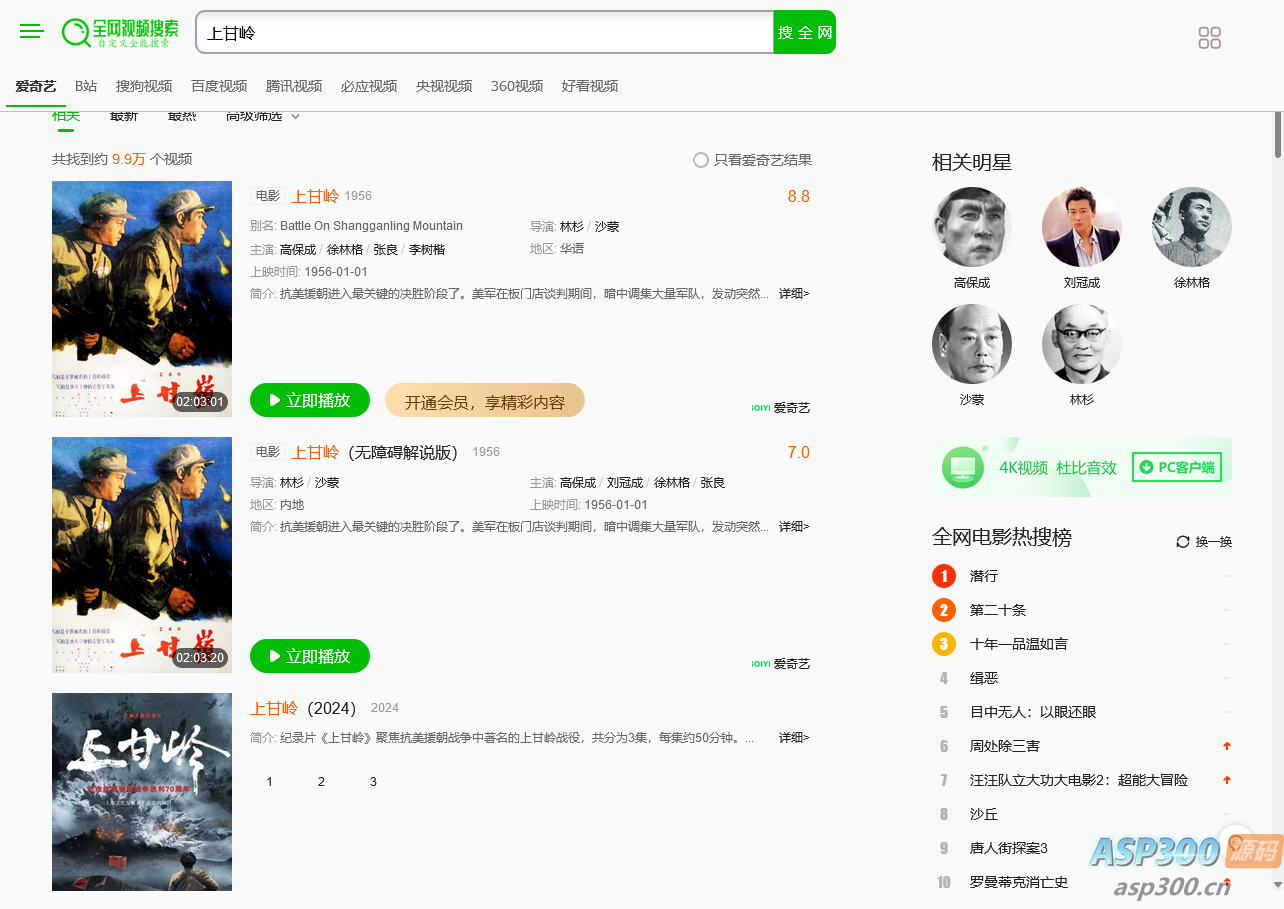
Task: Click the 爱奇艺 source logo of 无障碍解说版
Action: 781,664
